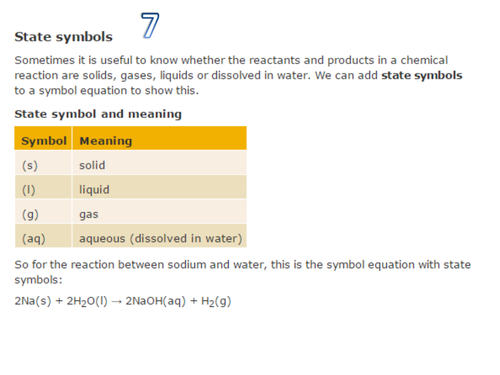
Task: Select the (s) symbol cell
Action: tap(43, 163)
